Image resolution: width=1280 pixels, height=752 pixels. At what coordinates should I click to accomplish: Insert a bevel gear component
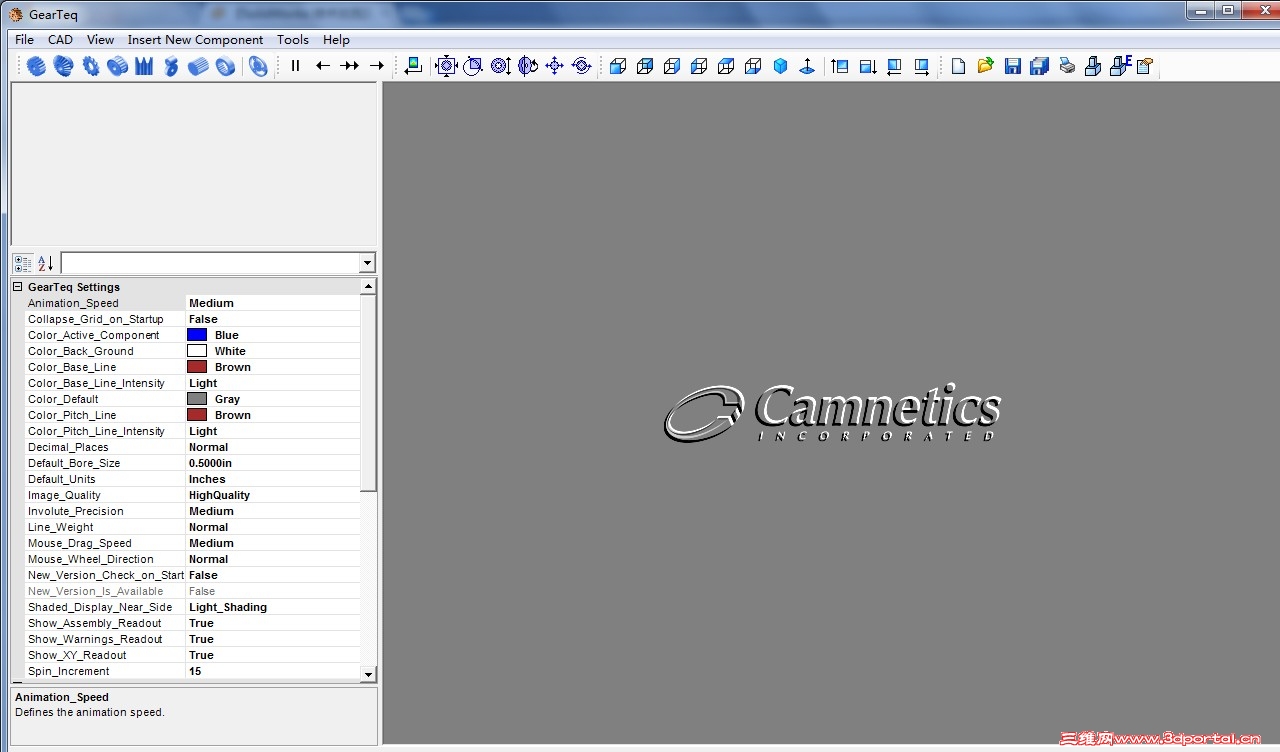coord(63,66)
